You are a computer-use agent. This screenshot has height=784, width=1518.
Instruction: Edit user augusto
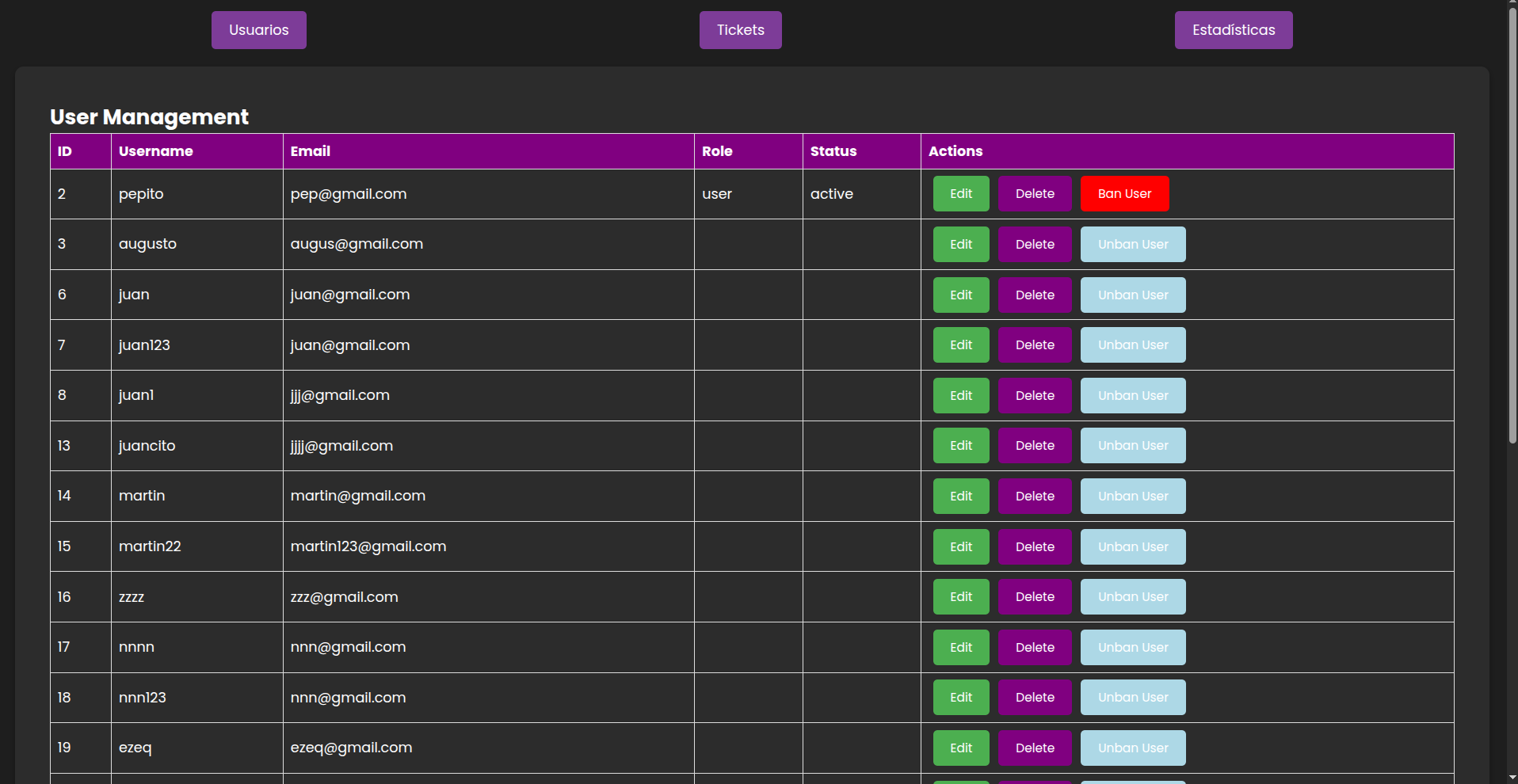(961, 245)
